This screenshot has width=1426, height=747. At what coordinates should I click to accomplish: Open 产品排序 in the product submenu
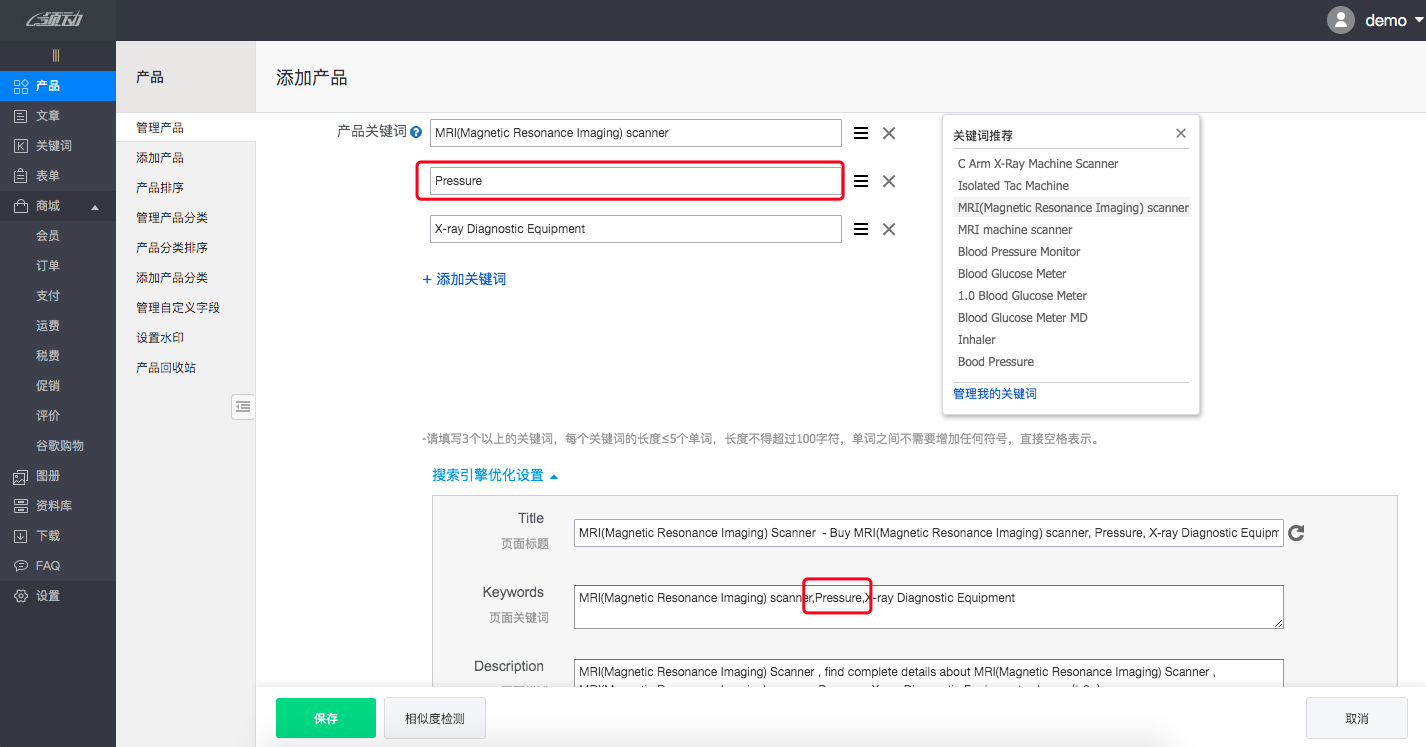tap(160, 188)
